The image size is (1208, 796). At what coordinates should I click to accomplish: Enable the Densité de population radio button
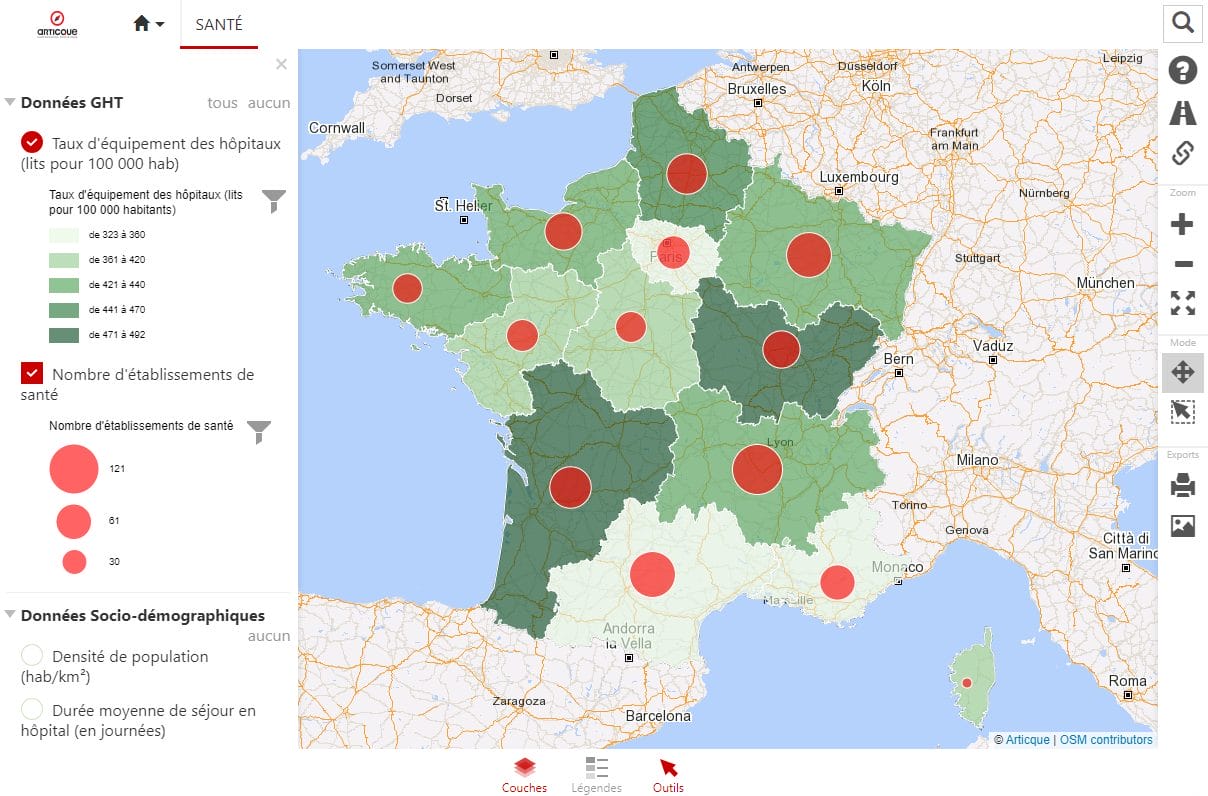click(30, 656)
